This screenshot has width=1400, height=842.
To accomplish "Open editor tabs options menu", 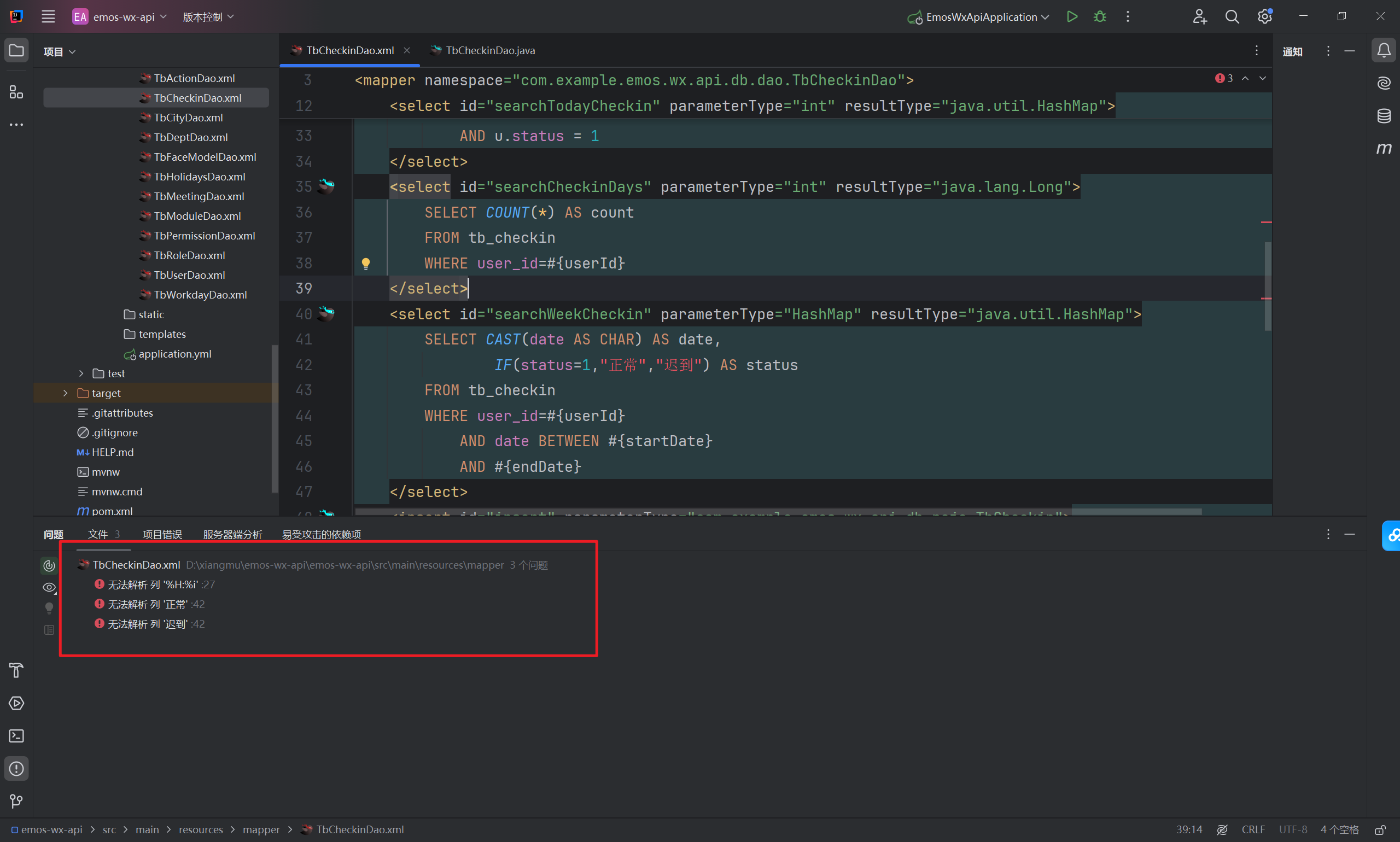I will click(1257, 50).
